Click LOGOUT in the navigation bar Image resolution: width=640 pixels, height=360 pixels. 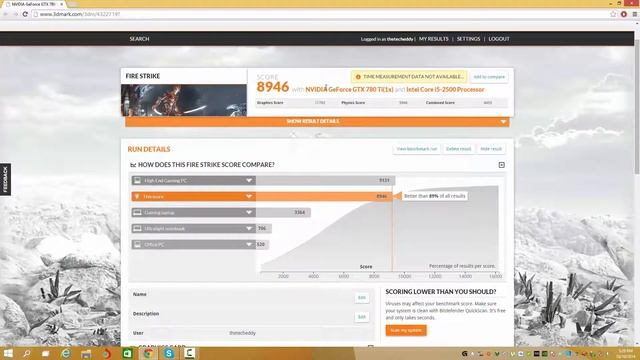click(499, 39)
